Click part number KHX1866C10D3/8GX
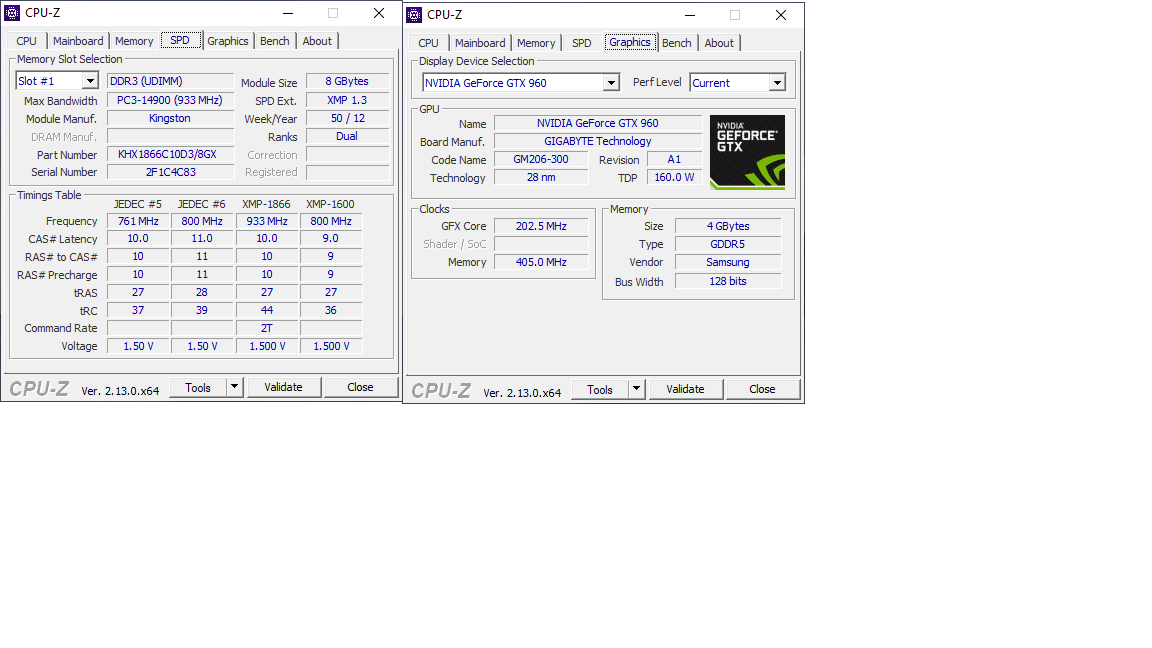 [170, 154]
